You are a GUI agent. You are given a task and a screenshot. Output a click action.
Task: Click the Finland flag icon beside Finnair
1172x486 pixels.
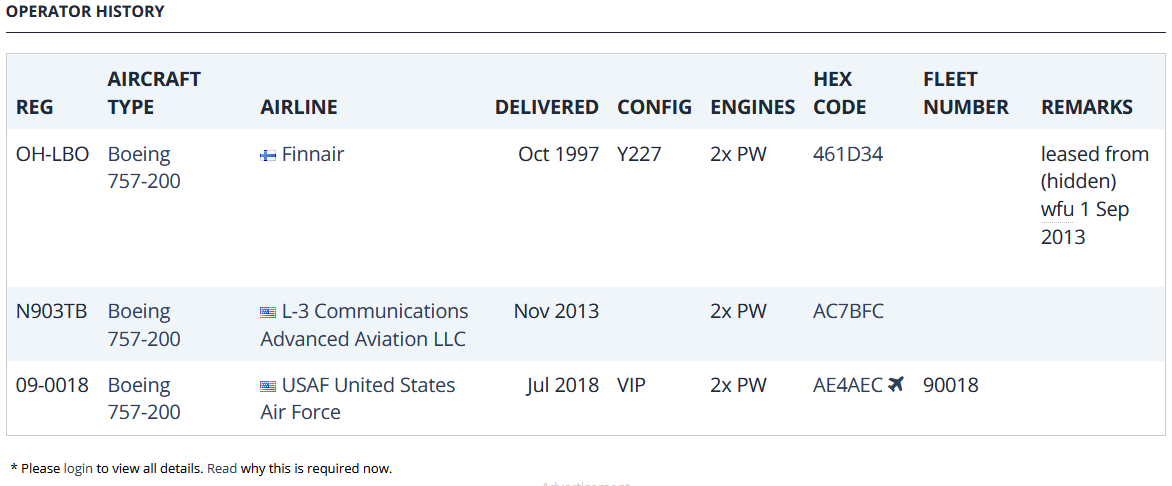(268, 156)
